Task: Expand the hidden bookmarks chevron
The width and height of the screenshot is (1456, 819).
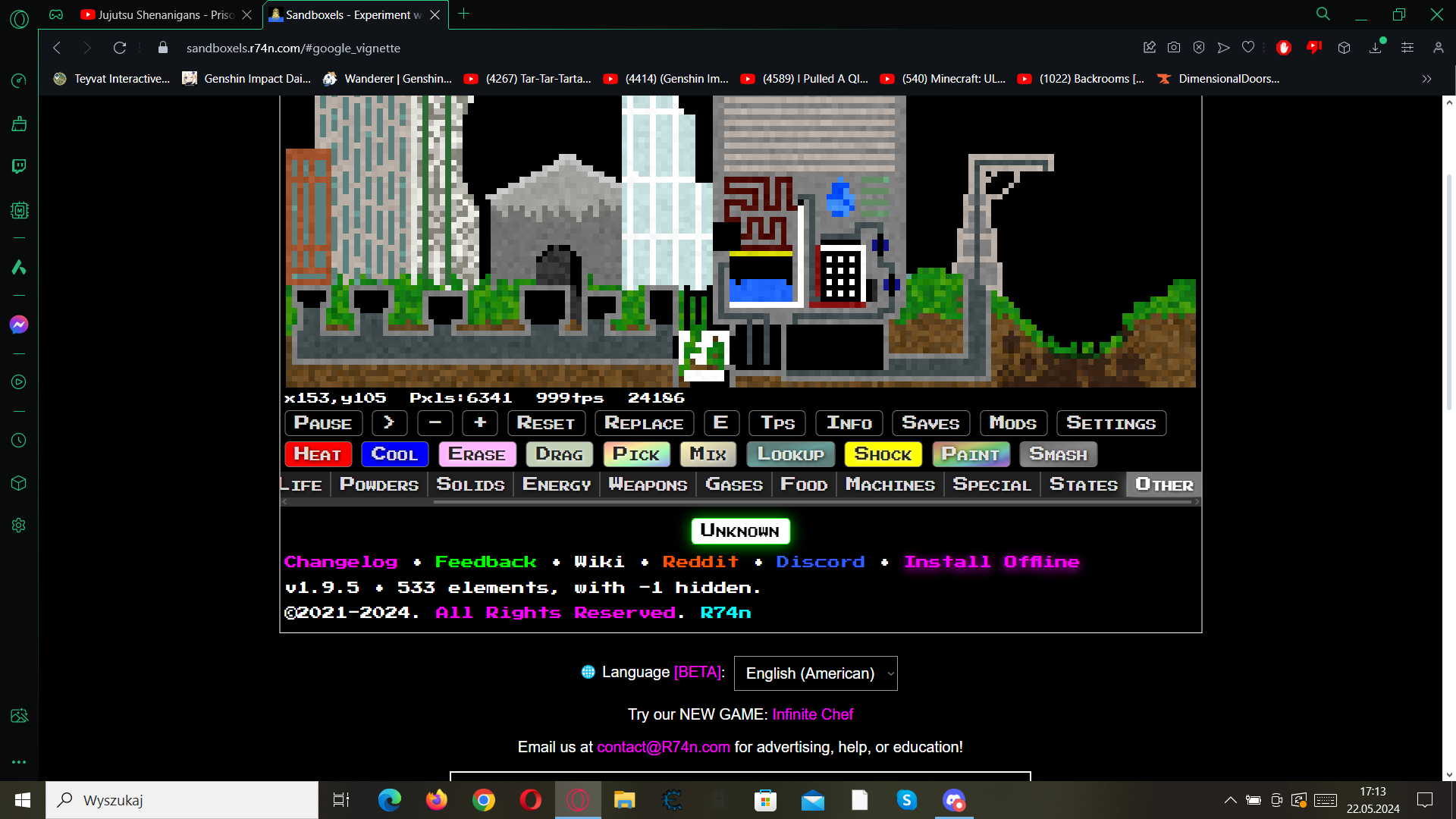Action: (x=1426, y=79)
